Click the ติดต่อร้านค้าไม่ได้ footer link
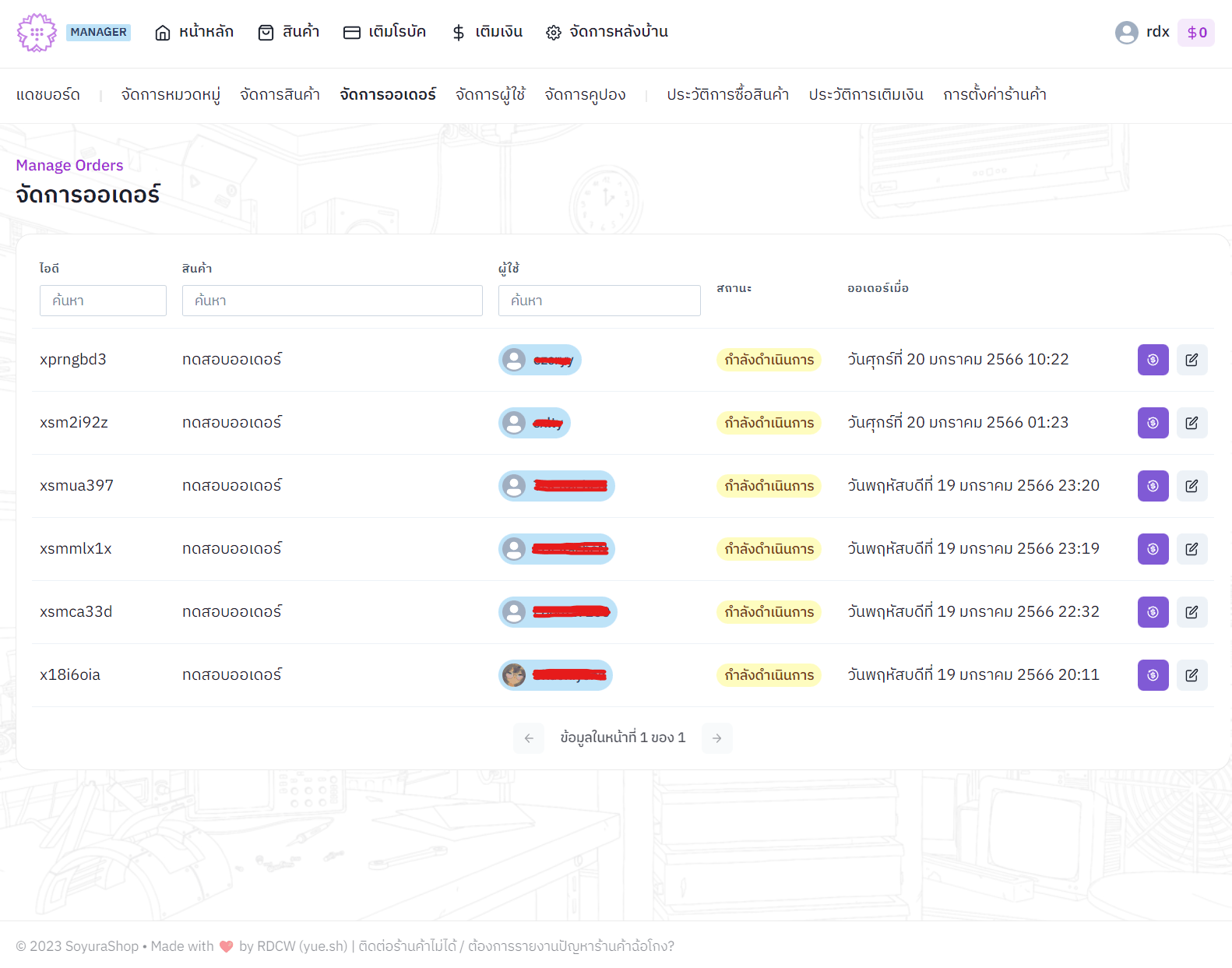 pos(407,946)
